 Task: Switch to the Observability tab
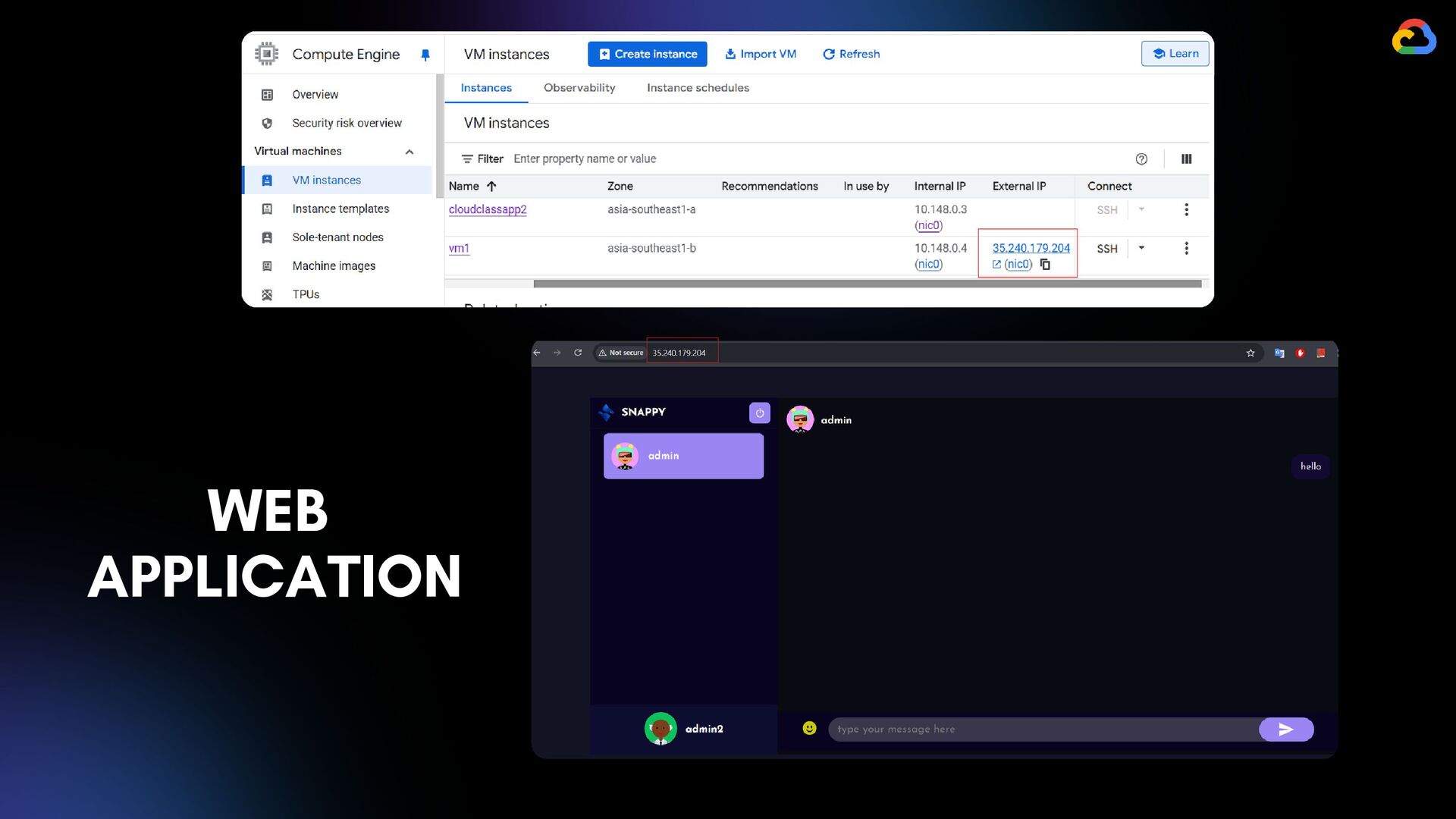579,88
